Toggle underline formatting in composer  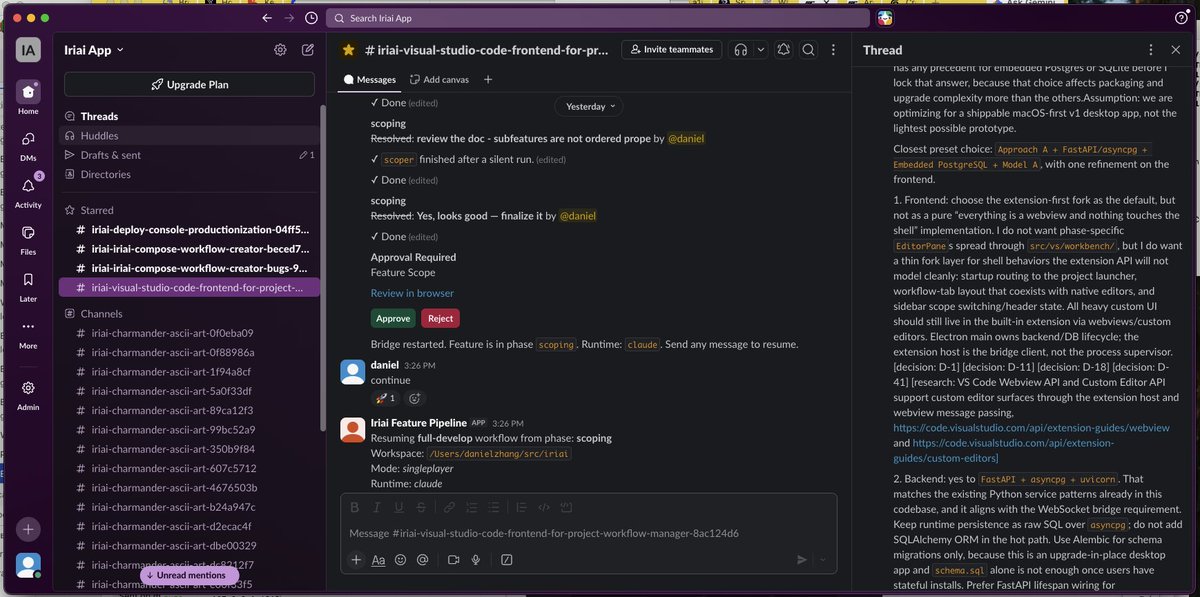point(400,507)
